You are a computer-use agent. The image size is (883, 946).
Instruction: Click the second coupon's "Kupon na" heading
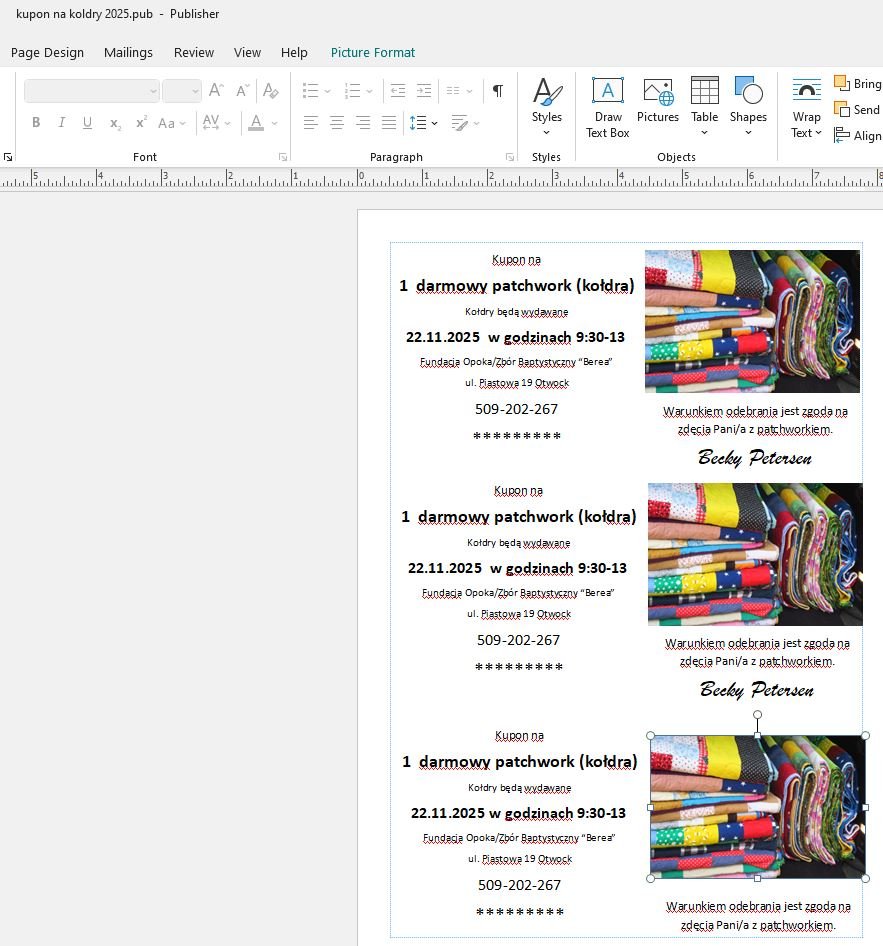click(x=518, y=490)
